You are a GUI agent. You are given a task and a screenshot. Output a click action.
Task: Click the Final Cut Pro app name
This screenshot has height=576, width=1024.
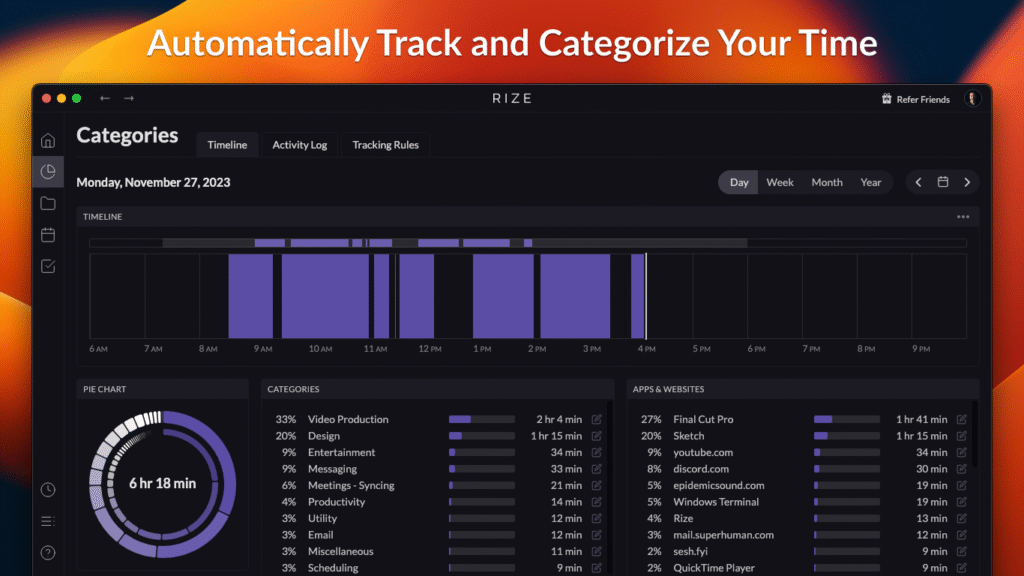click(x=703, y=419)
